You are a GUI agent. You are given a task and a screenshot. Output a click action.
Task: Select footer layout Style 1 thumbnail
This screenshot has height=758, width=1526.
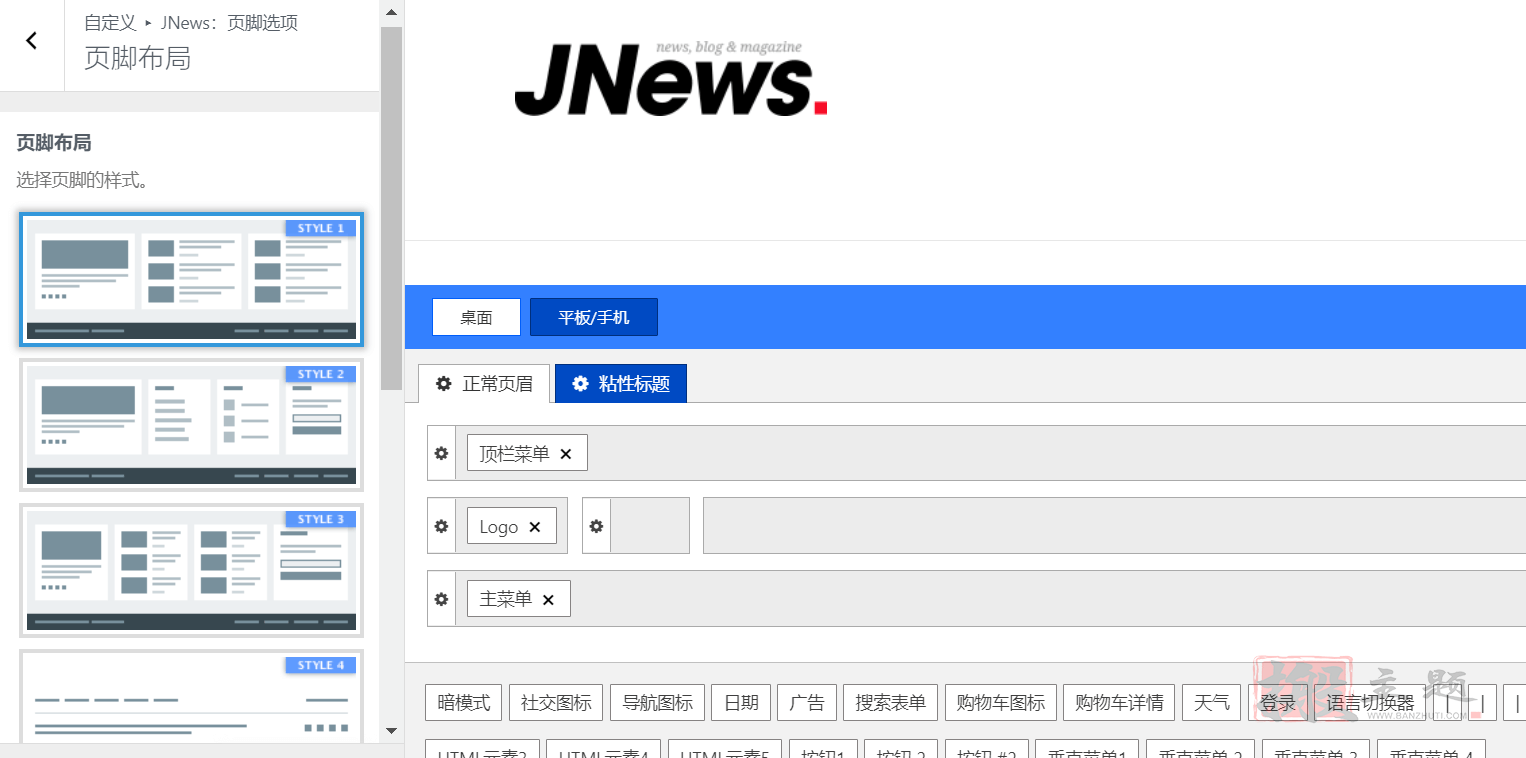click(191, 280)
